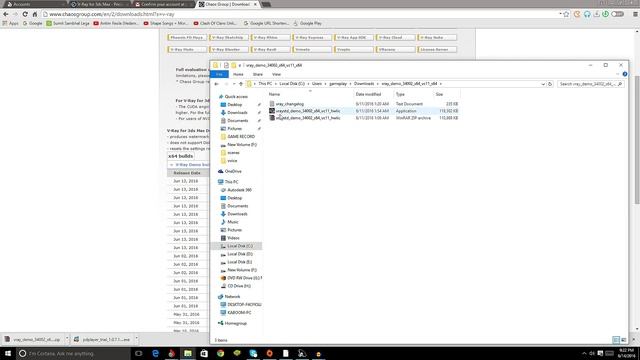This screenshot has width=640, height=360.
Task: Open Windows Store from the taskbar
Action: (x=204, y=353)
